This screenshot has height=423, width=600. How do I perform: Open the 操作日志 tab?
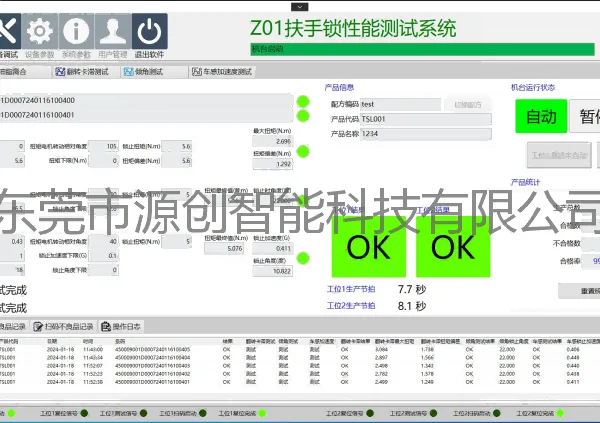[121, 327]
